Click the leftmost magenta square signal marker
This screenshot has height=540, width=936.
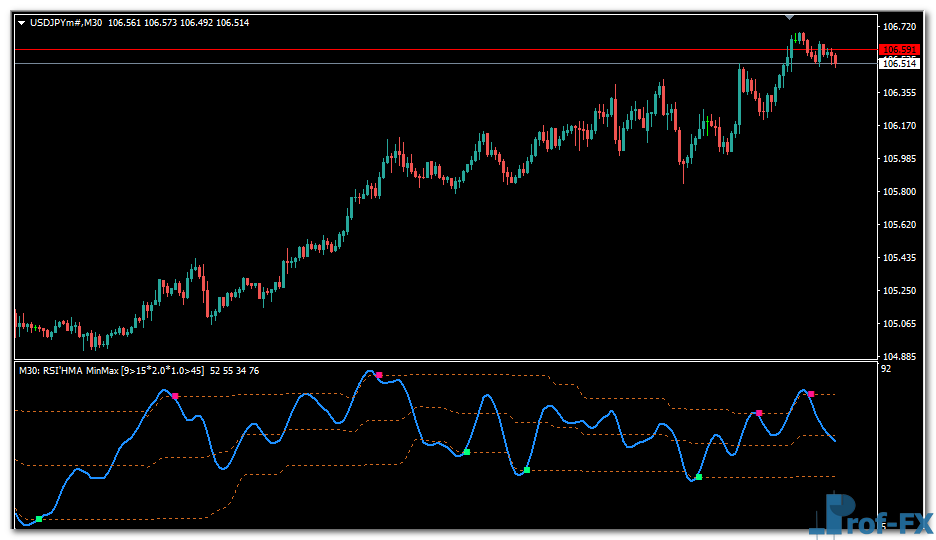175,397
